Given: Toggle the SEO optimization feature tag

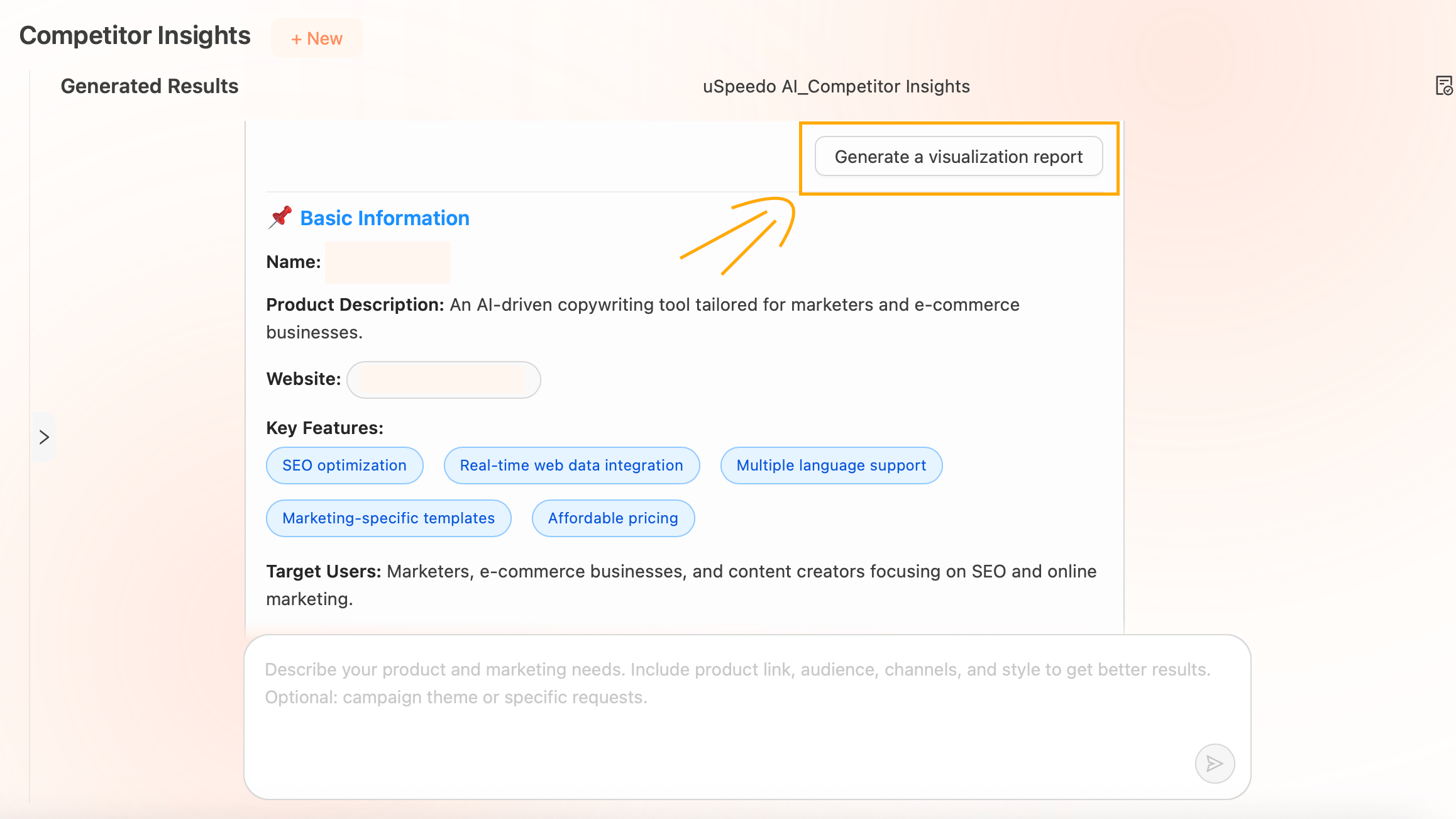Looking at the screenshot, I should pyautogui.click(x=344, y=465).
